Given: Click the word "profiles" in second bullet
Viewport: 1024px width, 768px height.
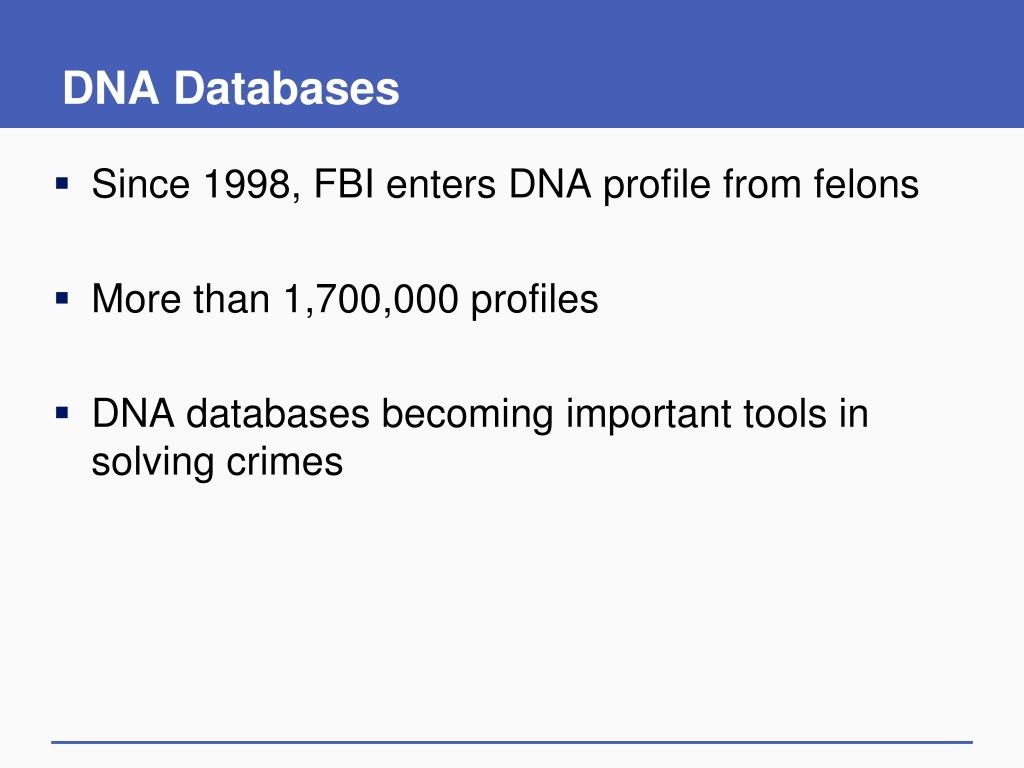Looking at the screenshot, I should [x=534, y=301].
